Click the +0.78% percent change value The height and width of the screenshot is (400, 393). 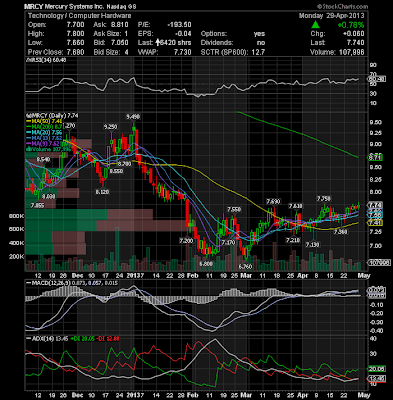pyautogui.click(x=351, y=25)
